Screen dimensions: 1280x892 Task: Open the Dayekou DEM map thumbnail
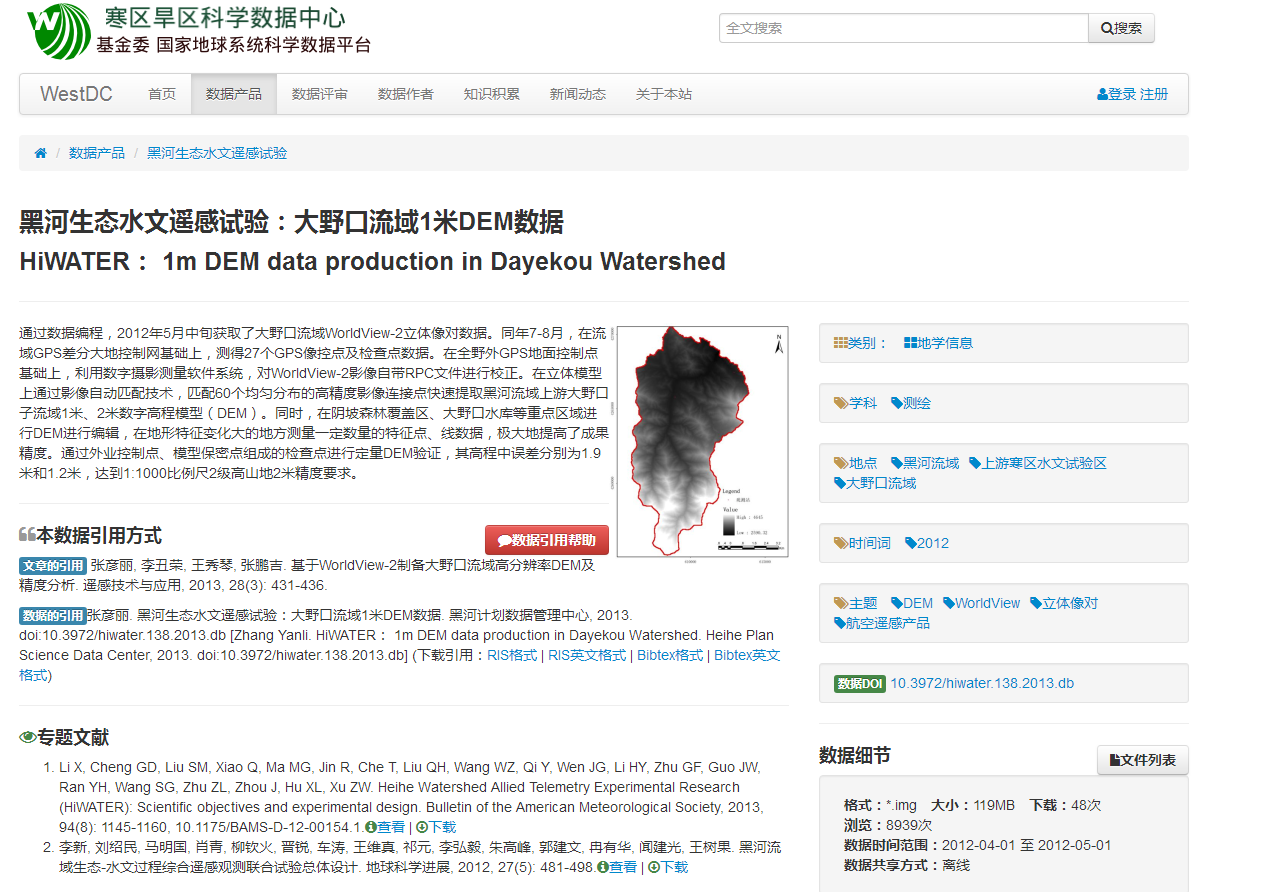tap(702, 441)
